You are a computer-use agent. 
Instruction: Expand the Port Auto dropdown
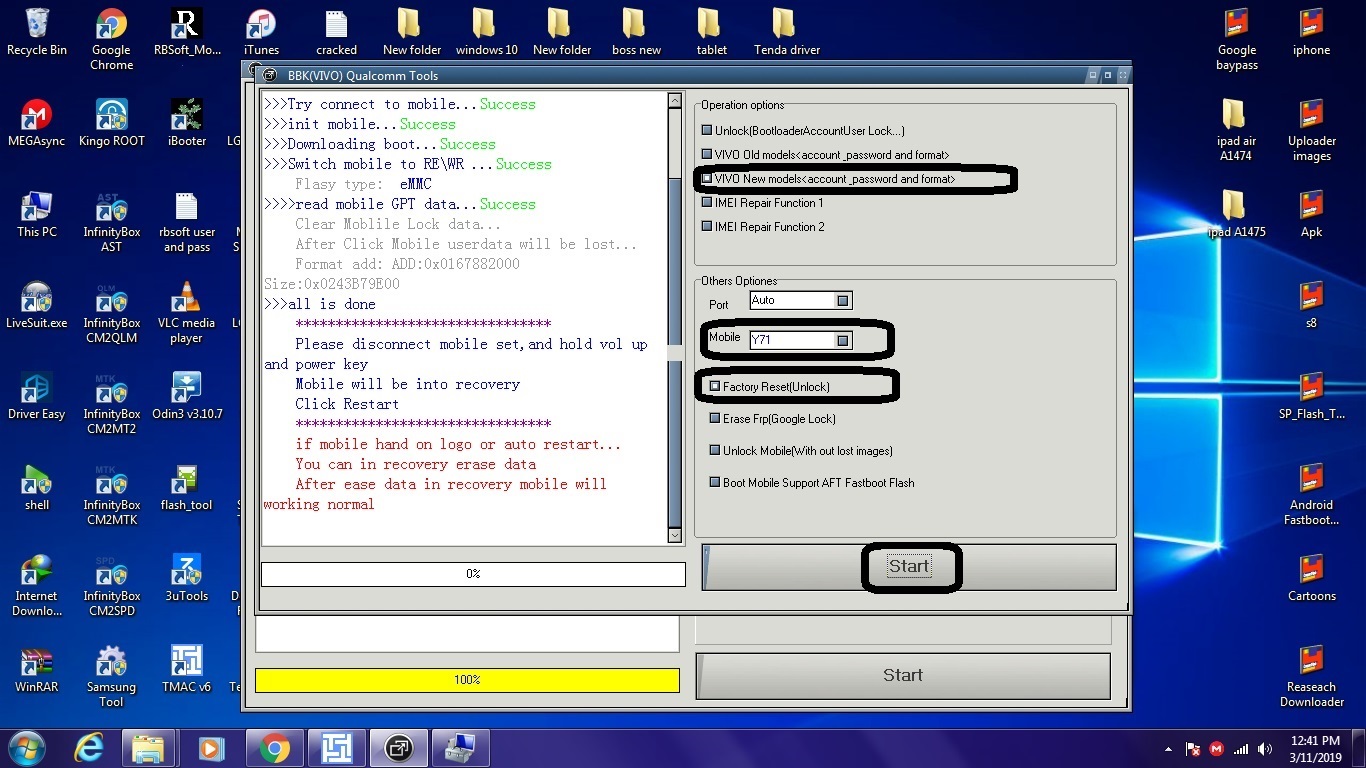click(843, 301)
